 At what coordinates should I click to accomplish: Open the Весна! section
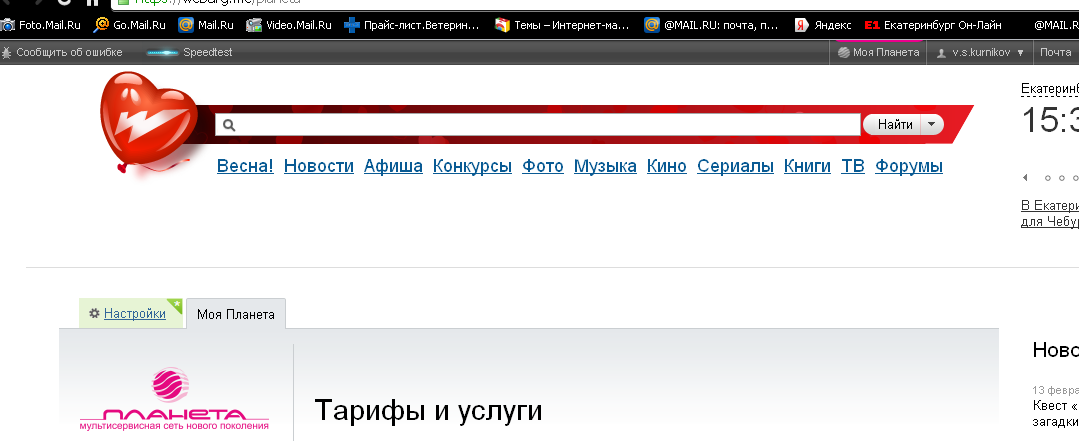(x=245, y=166)
